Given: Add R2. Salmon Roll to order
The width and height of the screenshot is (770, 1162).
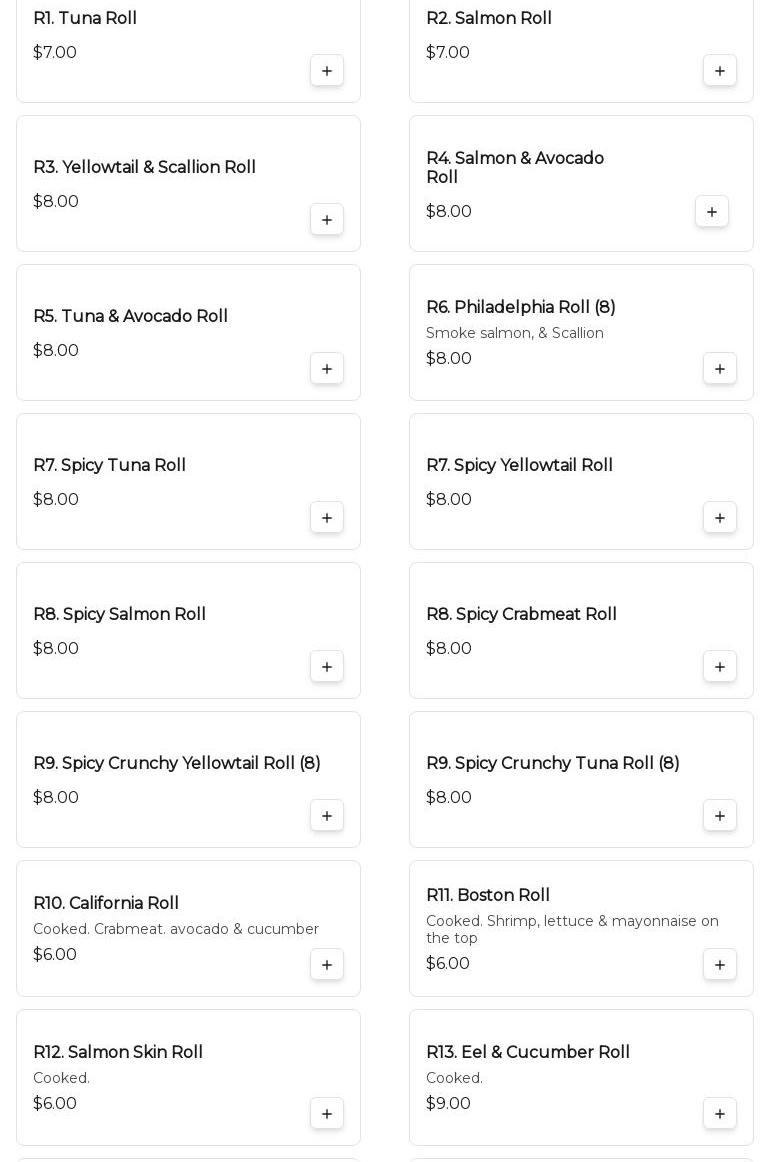Looking at the screenshot, I should coord(720,71).
